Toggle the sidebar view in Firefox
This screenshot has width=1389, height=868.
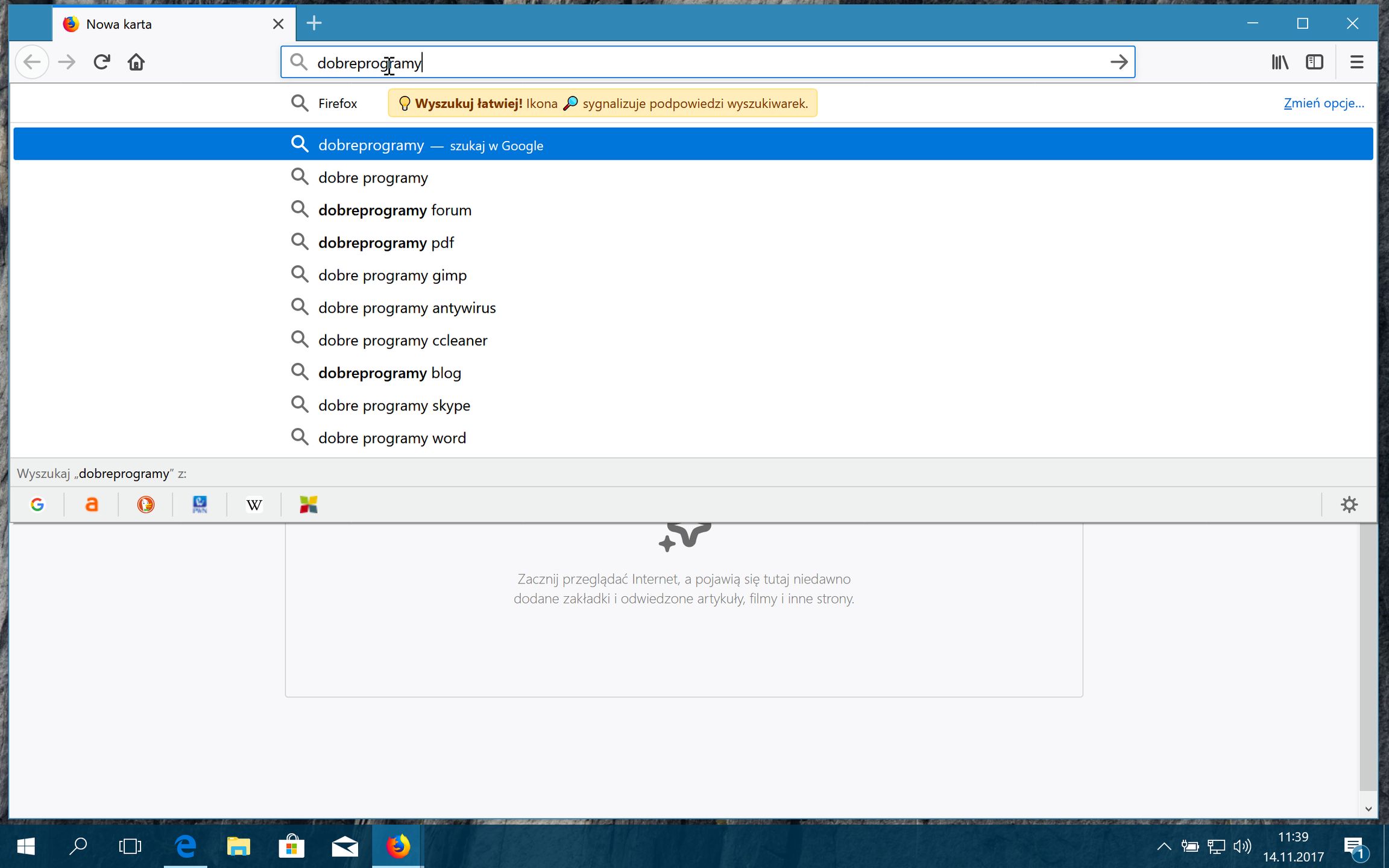point(1314,61)
